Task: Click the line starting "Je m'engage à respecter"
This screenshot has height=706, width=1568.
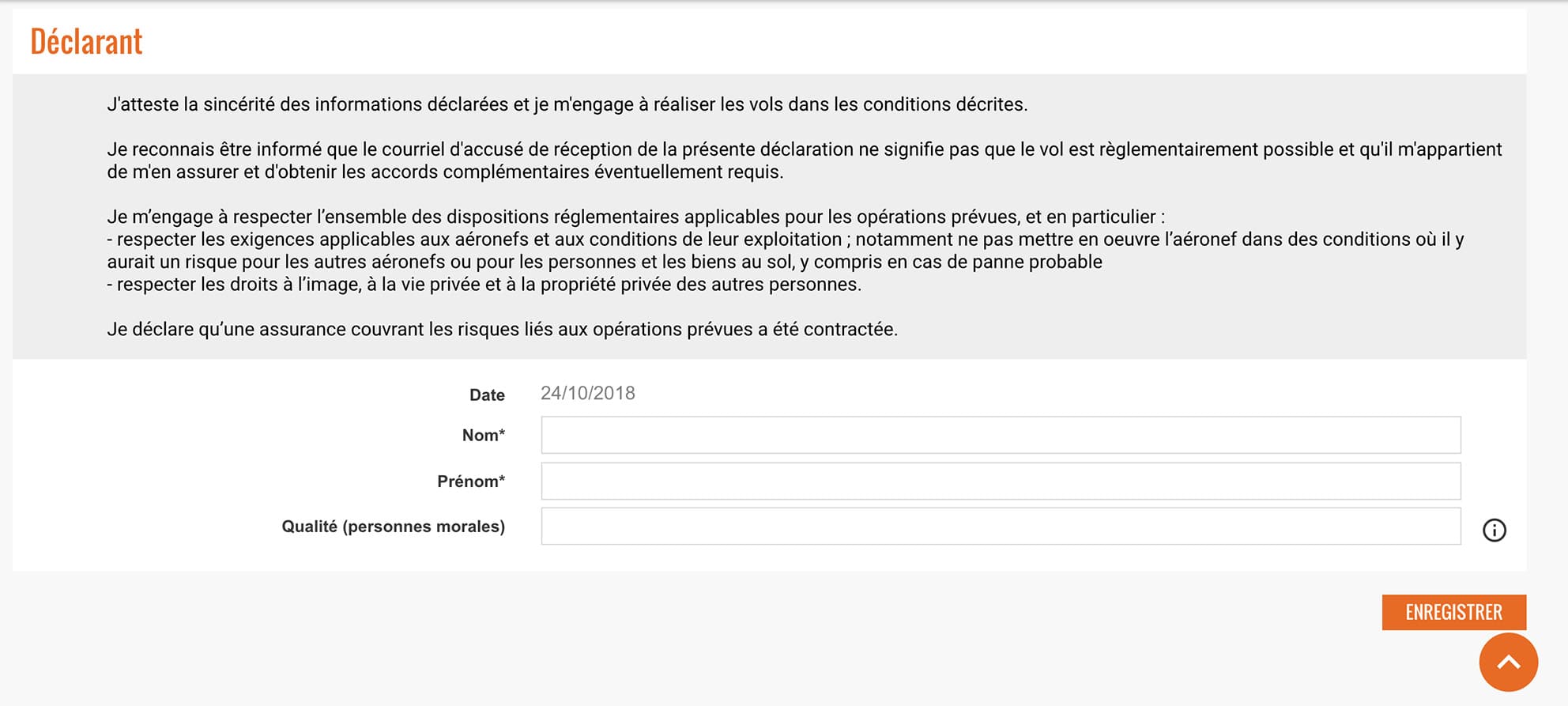Action: (x=635, y=217)
